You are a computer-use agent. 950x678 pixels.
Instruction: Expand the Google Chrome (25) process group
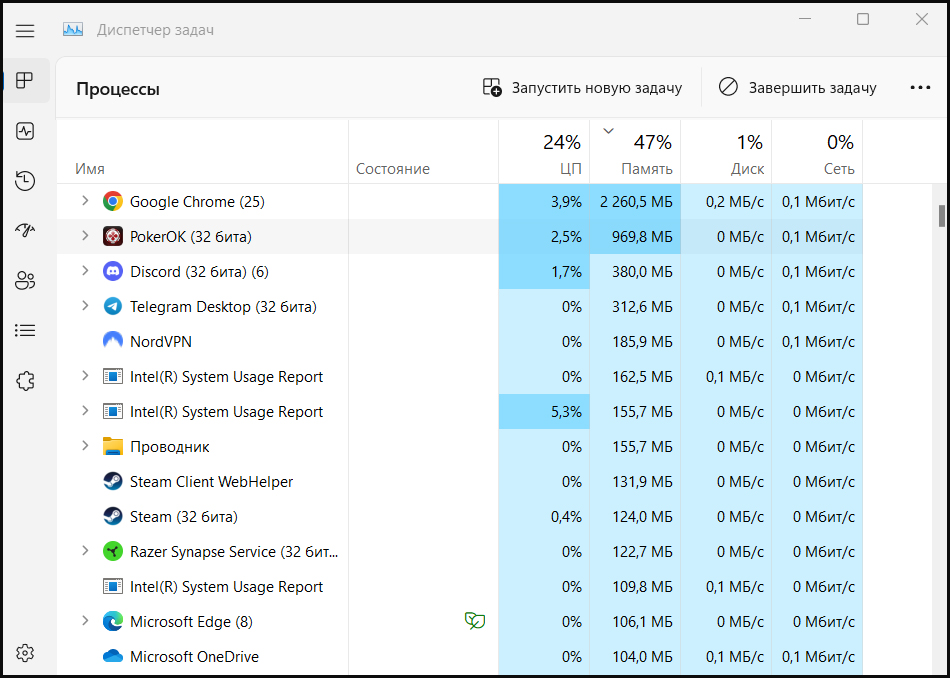[x=85, y=201]
